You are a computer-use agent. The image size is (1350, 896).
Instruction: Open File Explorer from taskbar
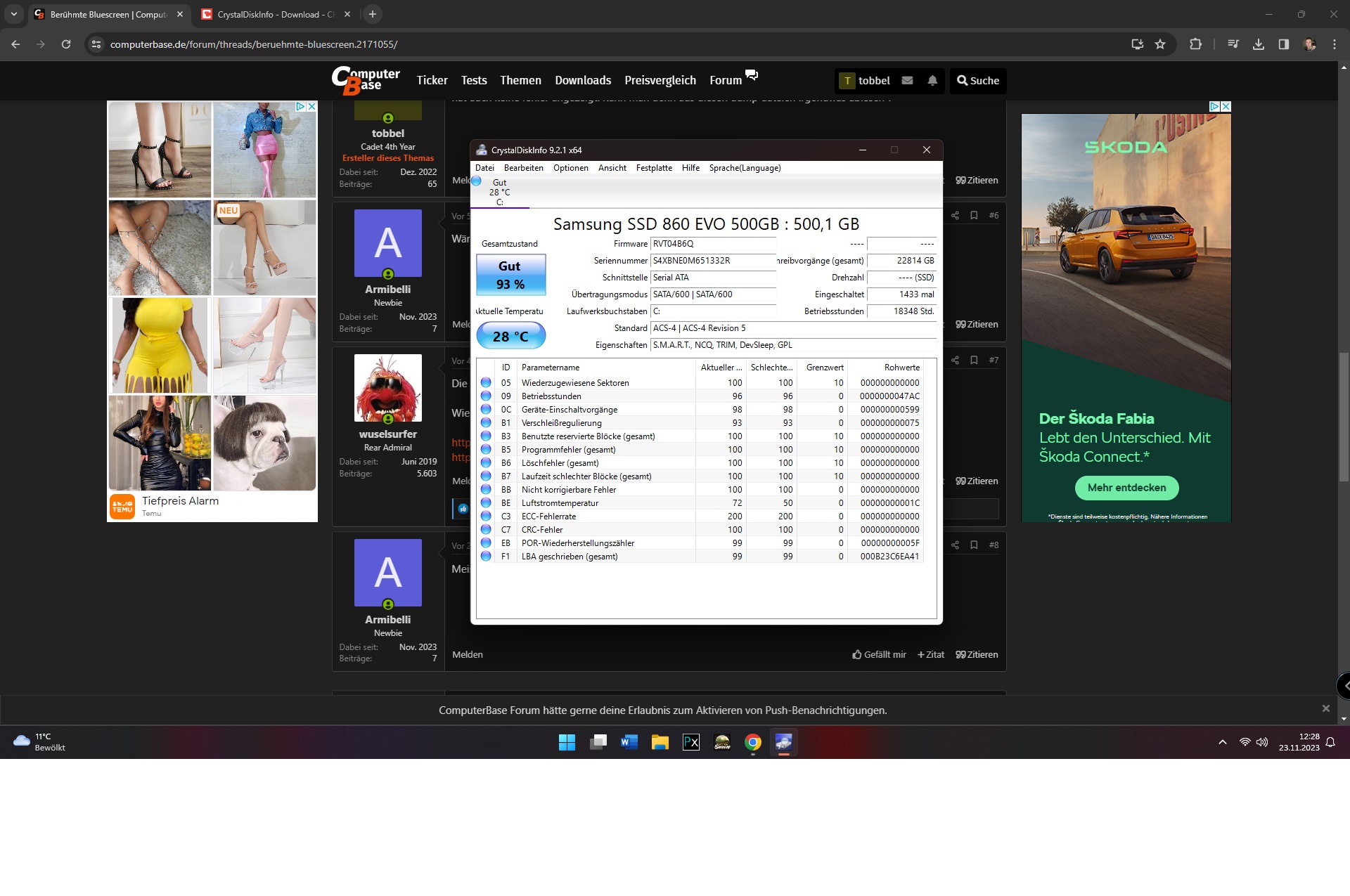pos(660,742)
